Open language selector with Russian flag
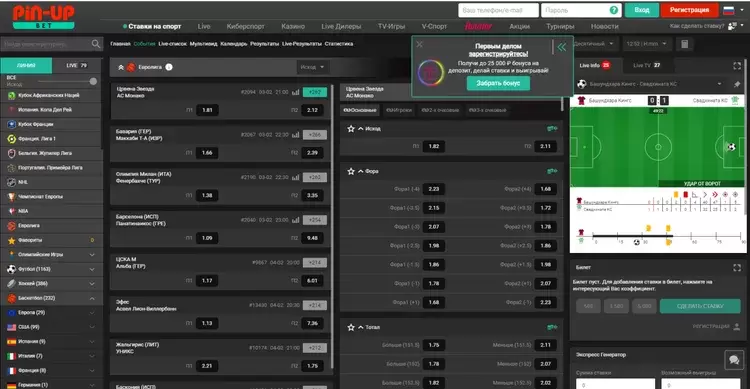 [x=732, y=11]
